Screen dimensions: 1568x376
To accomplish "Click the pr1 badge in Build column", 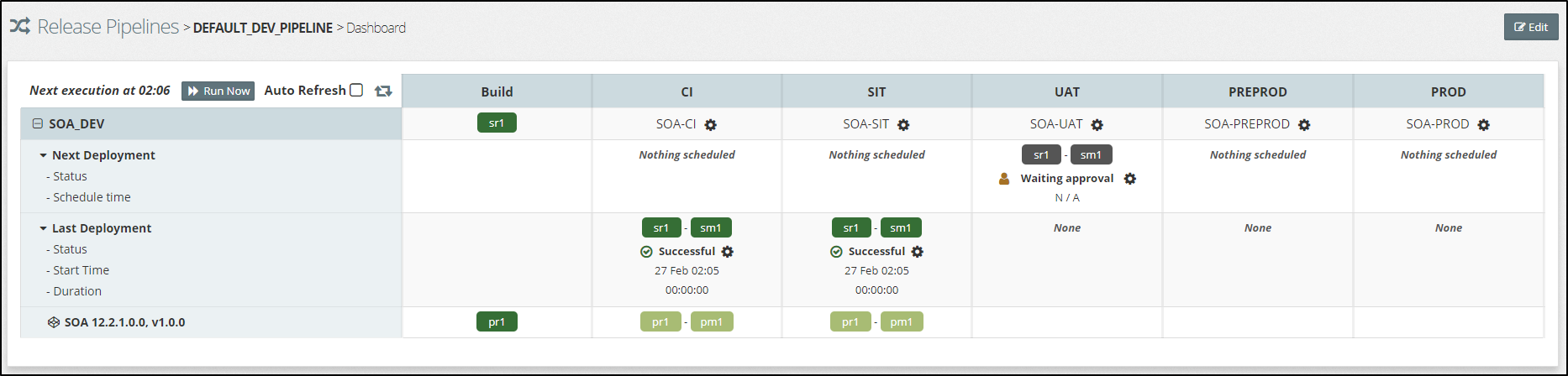I will [497, 321].
